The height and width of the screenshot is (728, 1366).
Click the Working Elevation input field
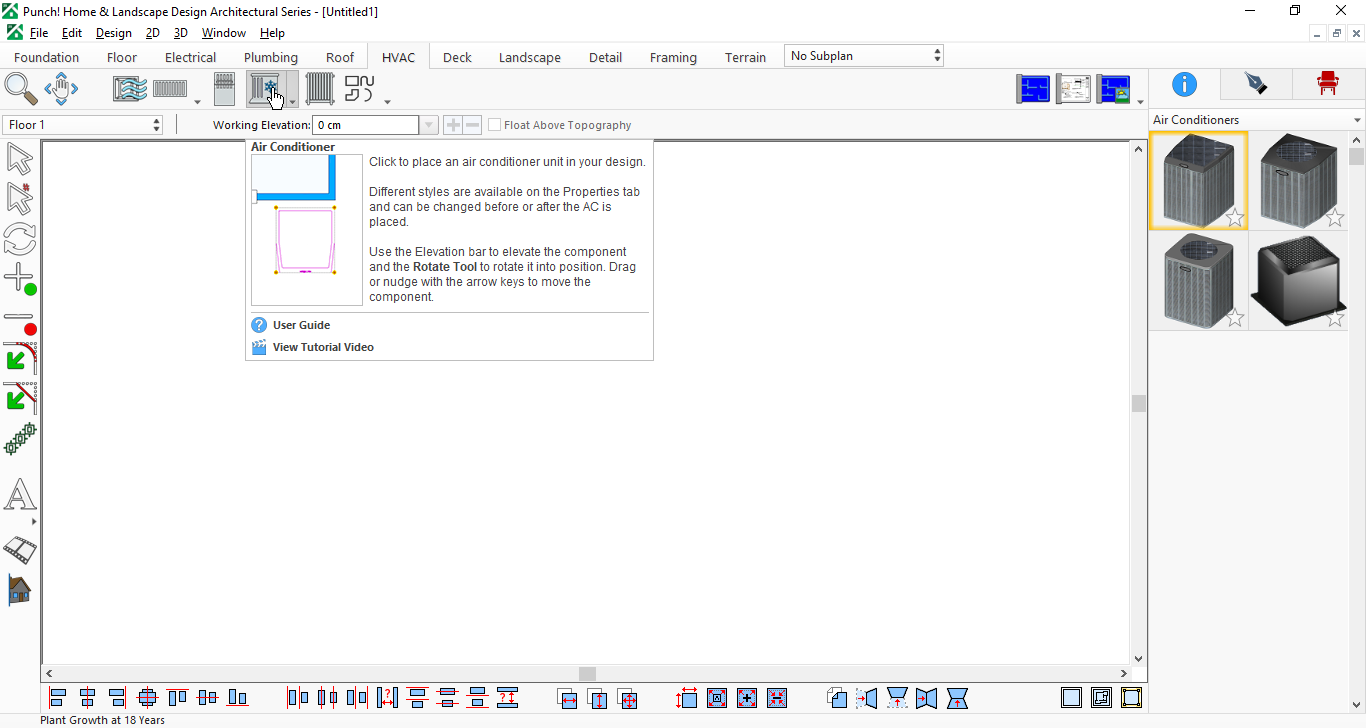click(x=366, y=125)
